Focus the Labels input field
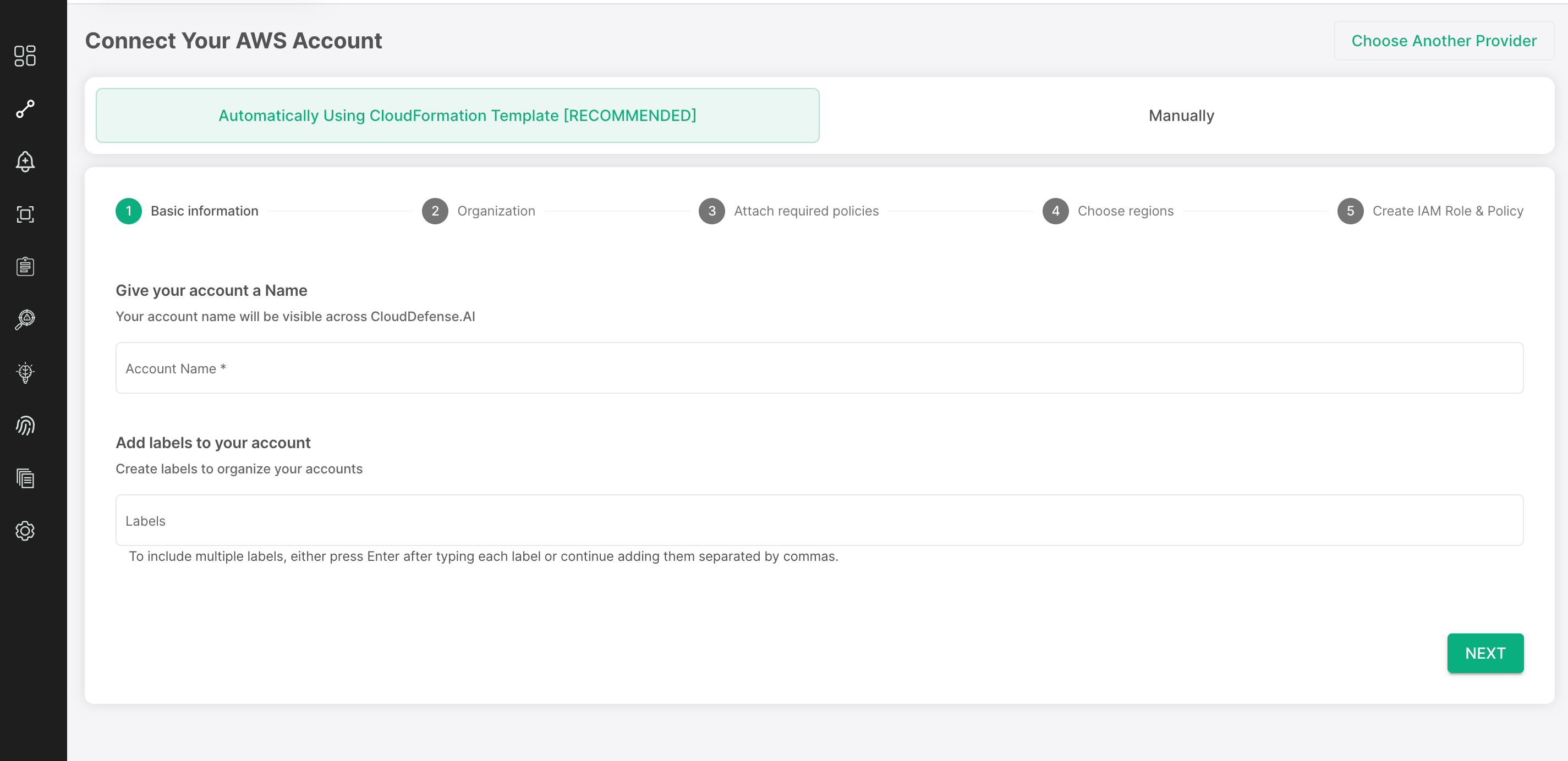Screen dimensions: 1568x761 pyautogui.click(x=819, y=520)
